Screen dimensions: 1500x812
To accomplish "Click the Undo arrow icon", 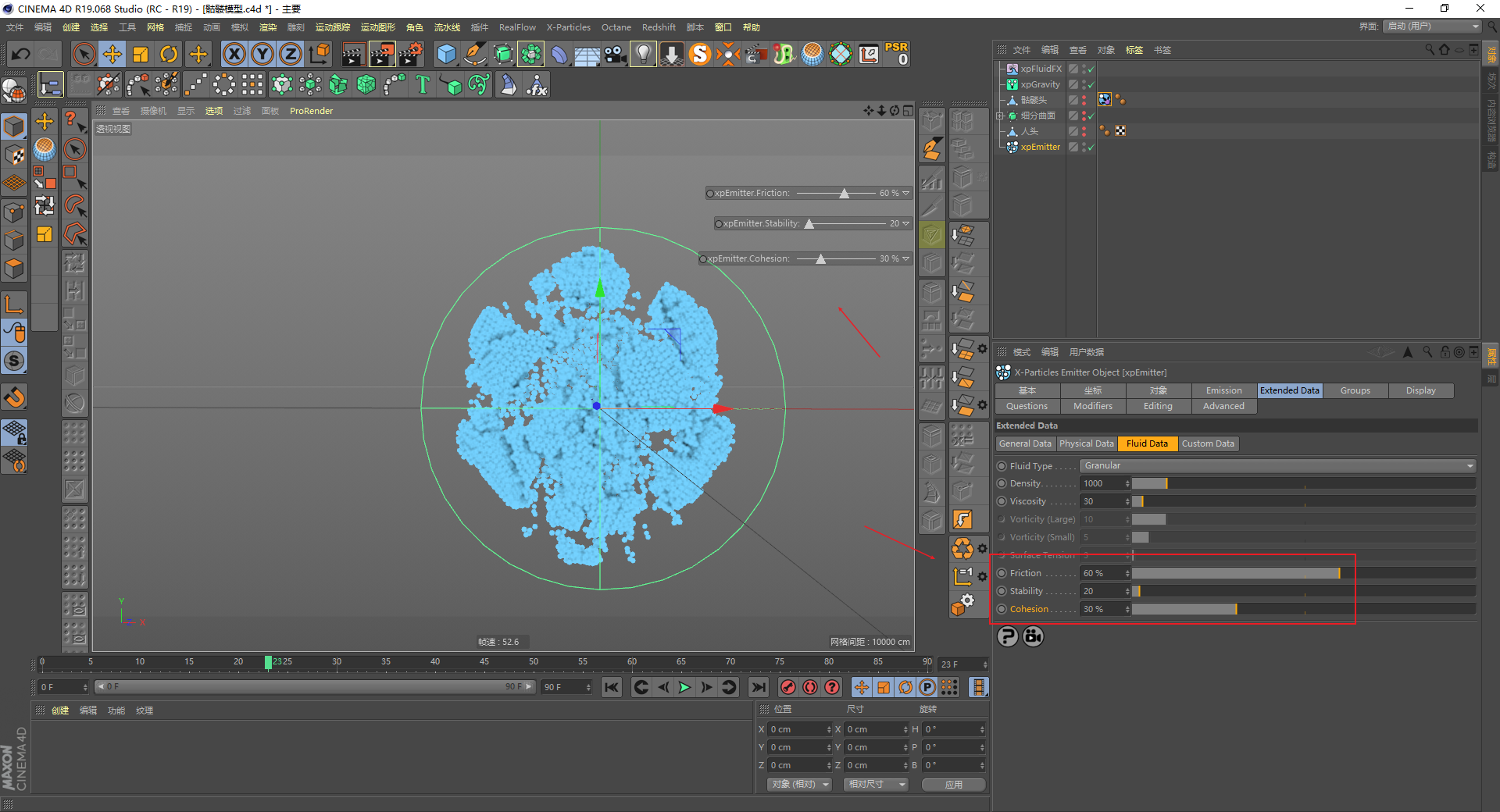I will tap(21, 54).
